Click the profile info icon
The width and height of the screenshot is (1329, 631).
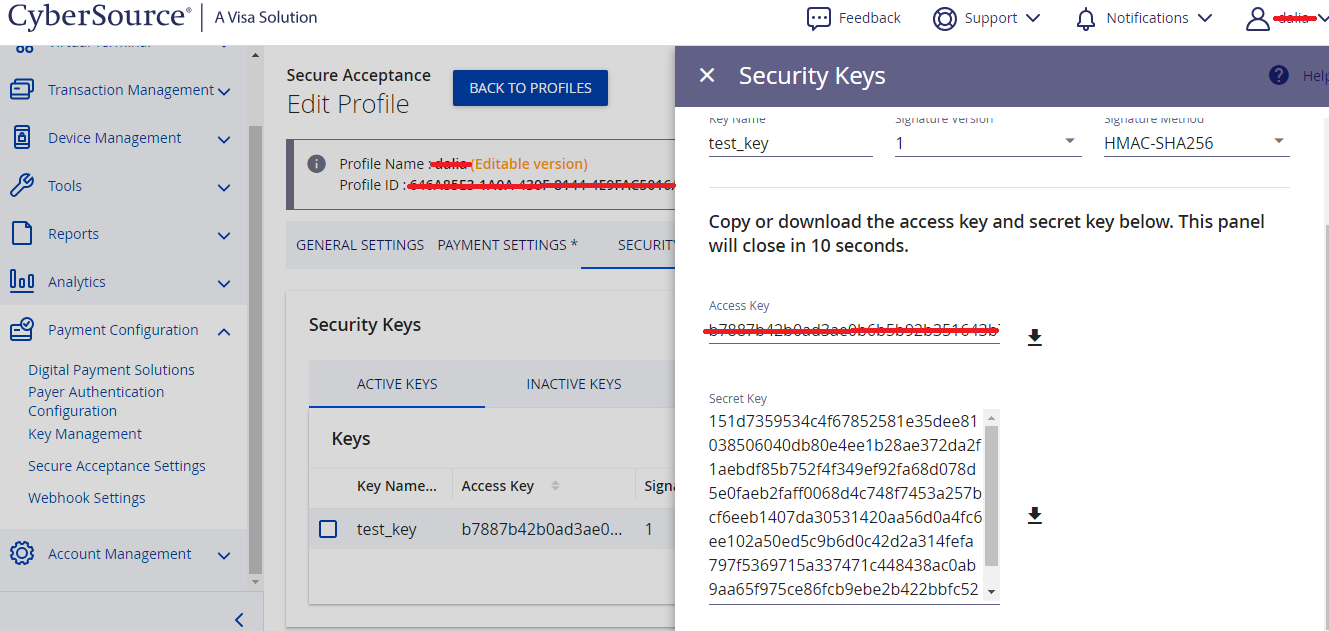pos(316,164)
